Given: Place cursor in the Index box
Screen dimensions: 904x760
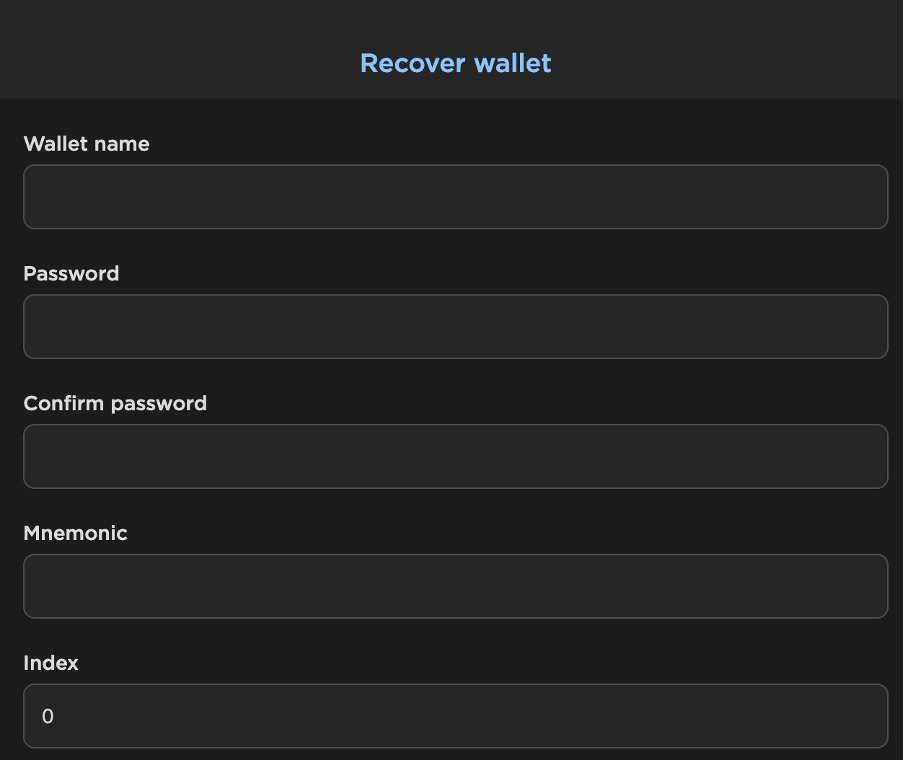Looking at the screenshot, I should [455, 716].
